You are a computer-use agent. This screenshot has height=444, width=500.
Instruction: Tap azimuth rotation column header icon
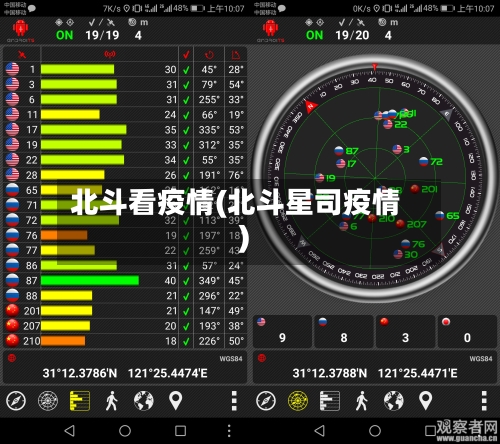tap(209, 55)
